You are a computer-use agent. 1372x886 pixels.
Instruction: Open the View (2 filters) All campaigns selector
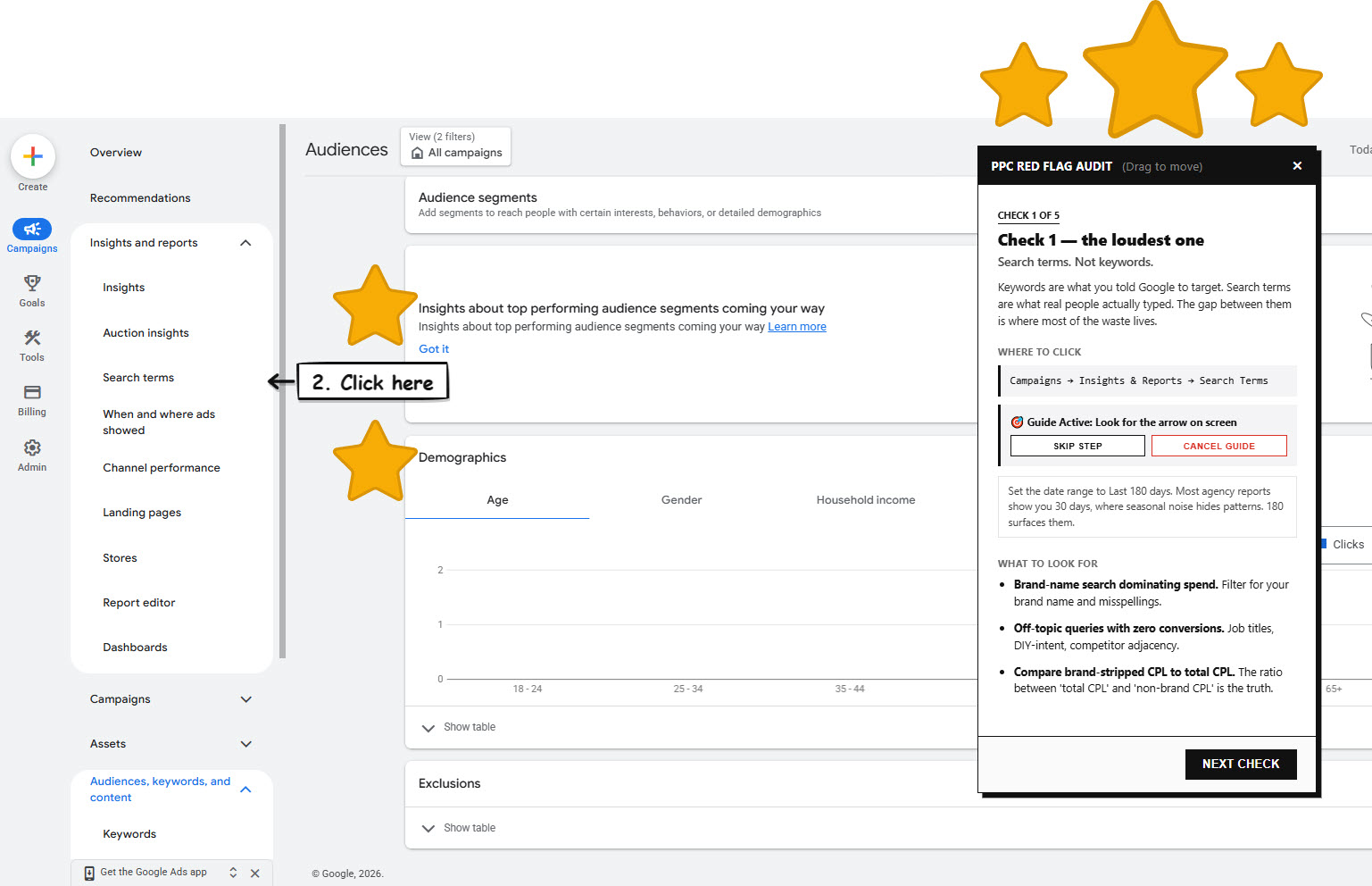(456, 146)
